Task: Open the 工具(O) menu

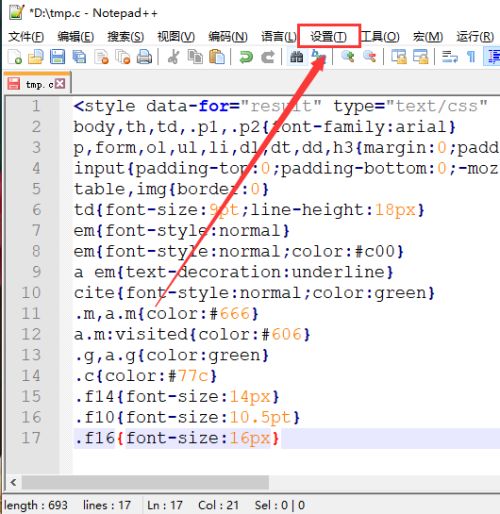Action: (380, 37)
